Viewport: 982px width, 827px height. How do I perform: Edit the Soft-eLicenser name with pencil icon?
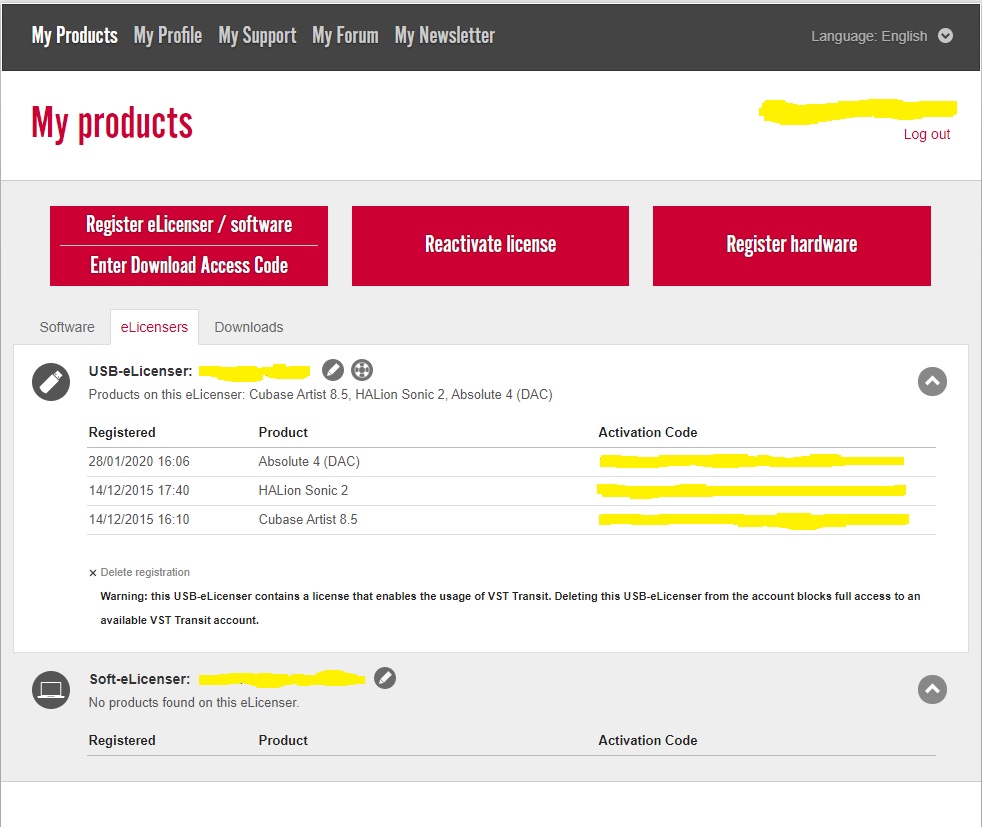pos(385,678)
